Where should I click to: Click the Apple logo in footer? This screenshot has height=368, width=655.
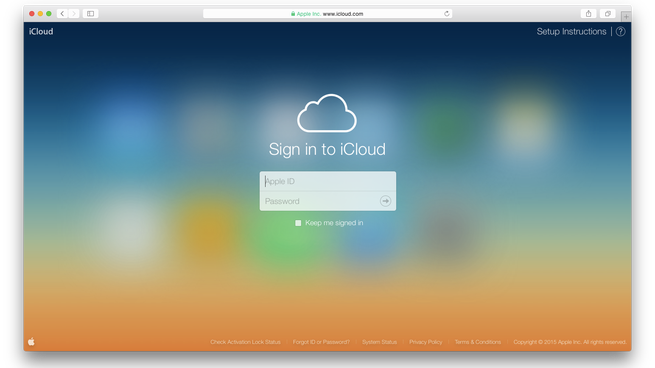tap(31, 342)
